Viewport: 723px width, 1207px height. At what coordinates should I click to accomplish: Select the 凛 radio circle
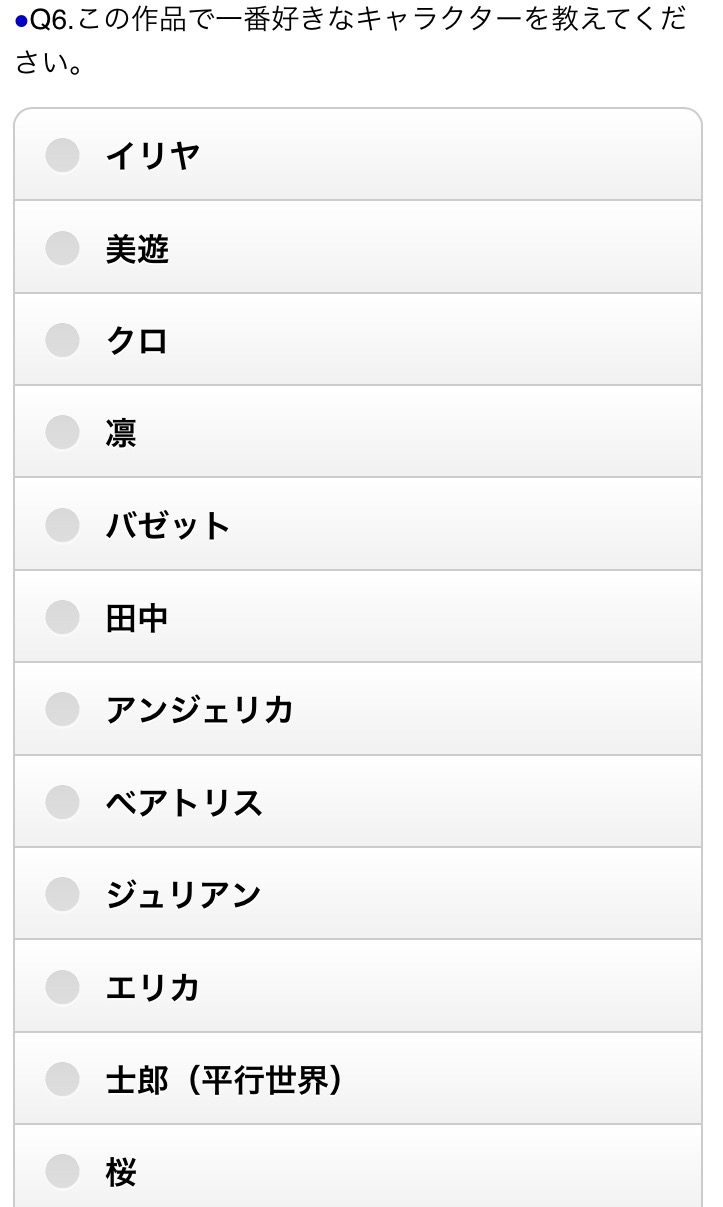(x=62, y=432)
